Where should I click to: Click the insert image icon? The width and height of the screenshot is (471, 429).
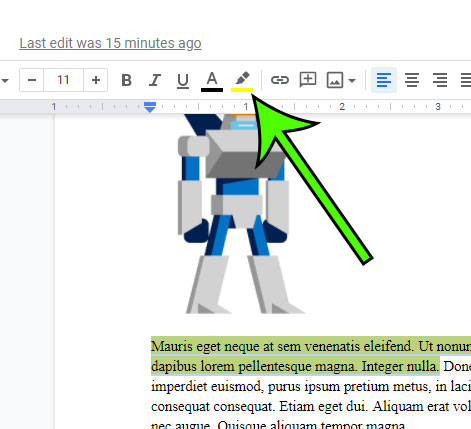[x=335, y=80]
